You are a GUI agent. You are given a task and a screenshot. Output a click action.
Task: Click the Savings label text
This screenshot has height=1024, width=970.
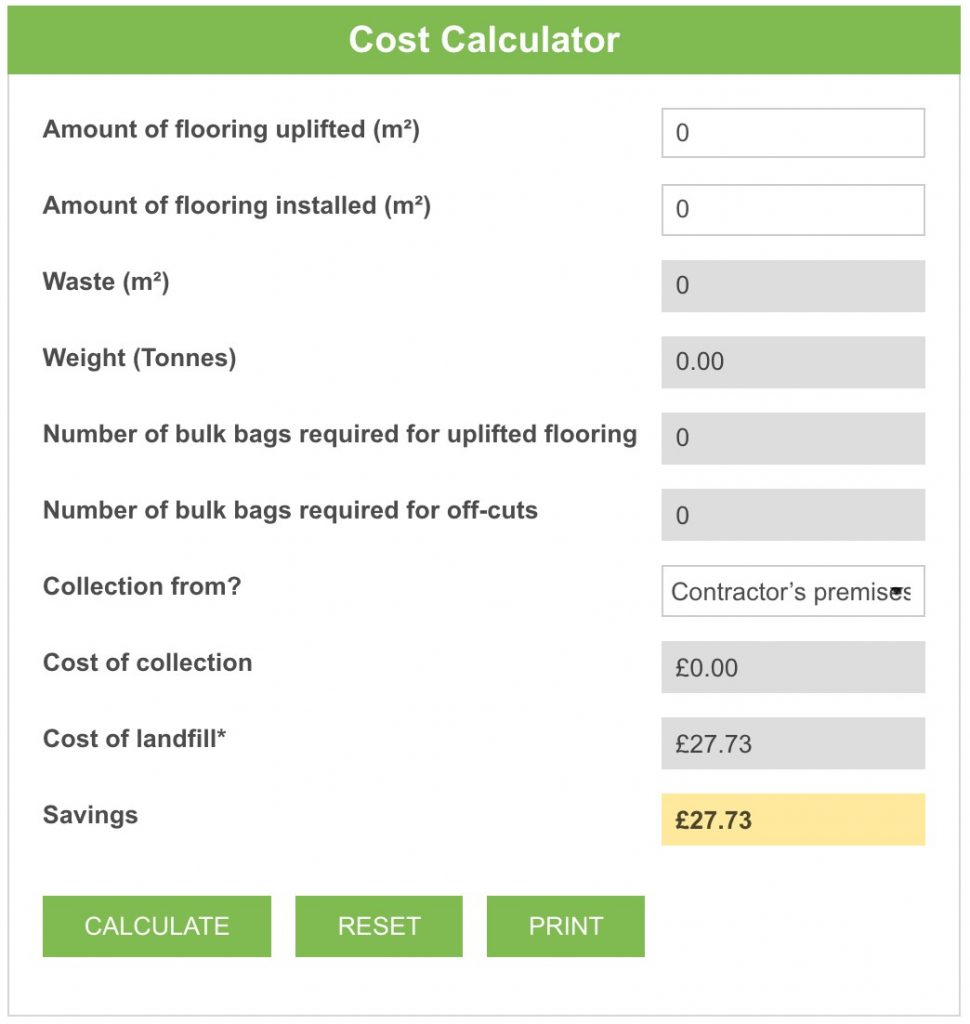90,816
